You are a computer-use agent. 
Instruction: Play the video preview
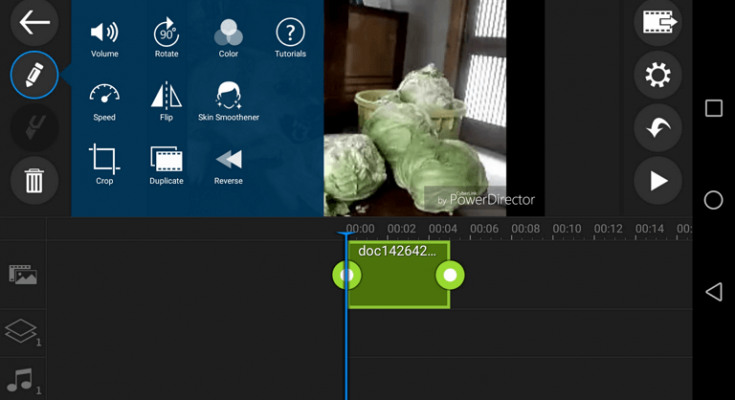click(x=658, y=181)
